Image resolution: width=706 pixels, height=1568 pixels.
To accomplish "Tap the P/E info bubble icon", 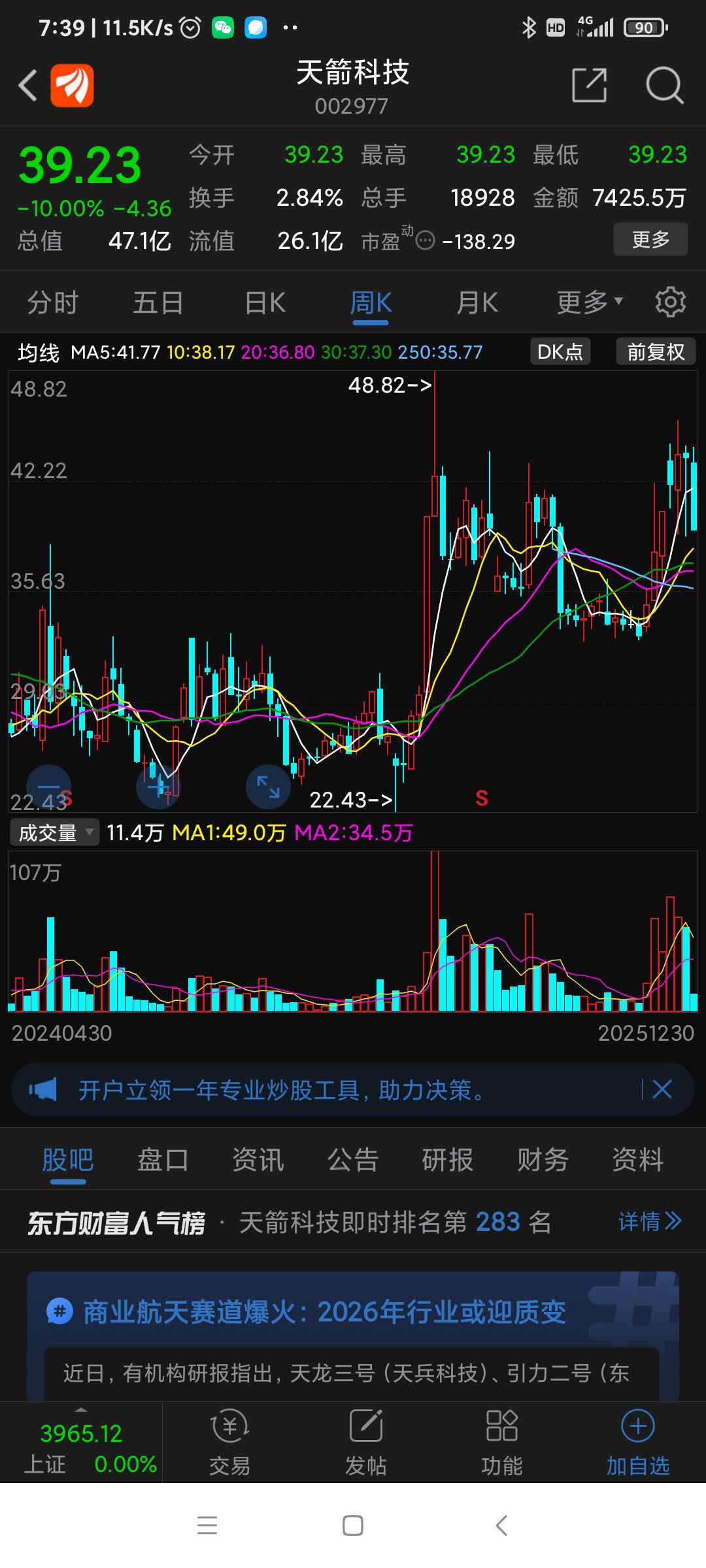I will click(425, 240).
